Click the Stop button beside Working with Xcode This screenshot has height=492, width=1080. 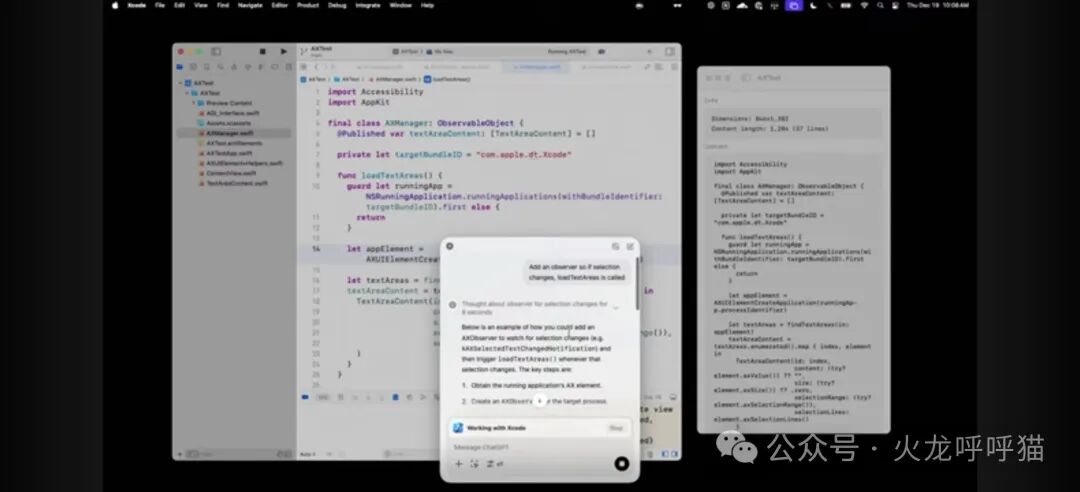616,428
